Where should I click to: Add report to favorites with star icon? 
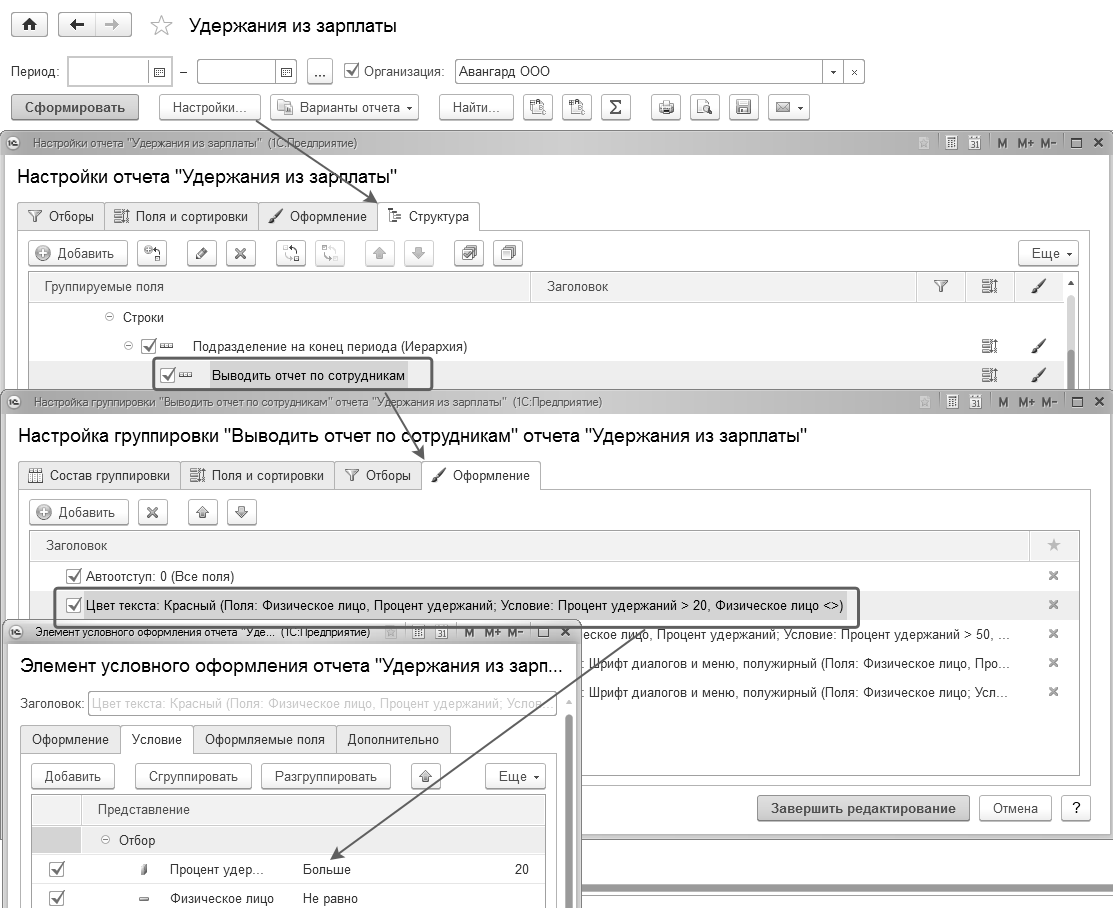coord(162,26)
